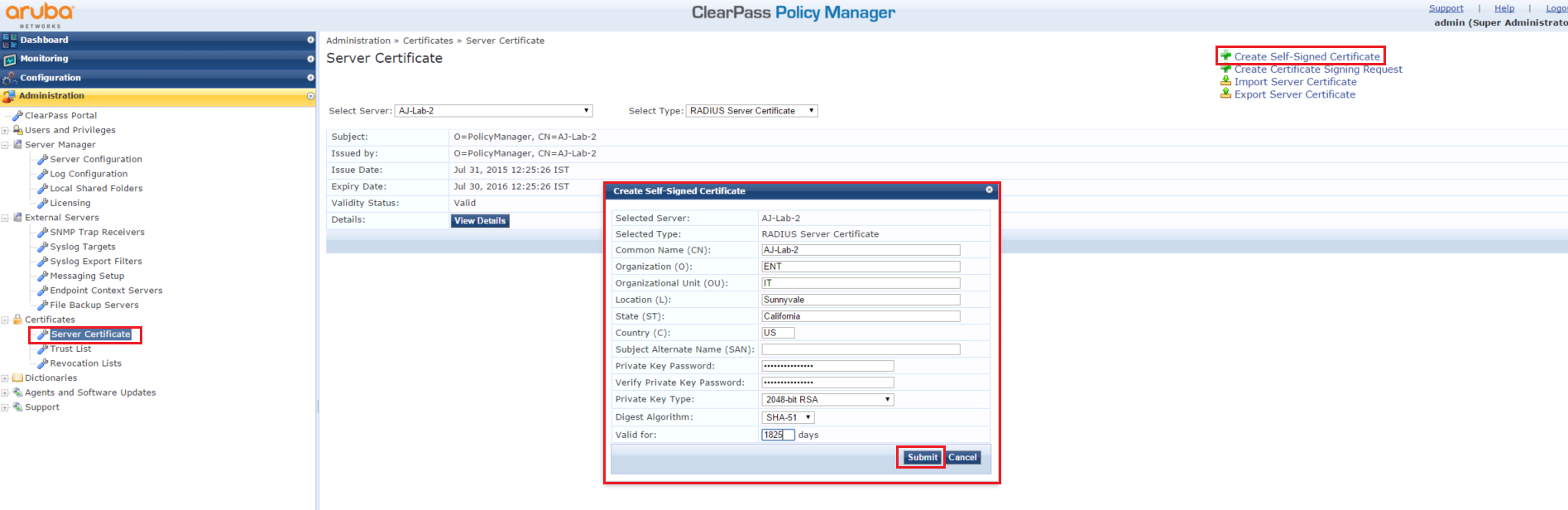1568x510 pixels.
Task: Expand Monitoring using its arrow button
Action: tap(310, 59)
